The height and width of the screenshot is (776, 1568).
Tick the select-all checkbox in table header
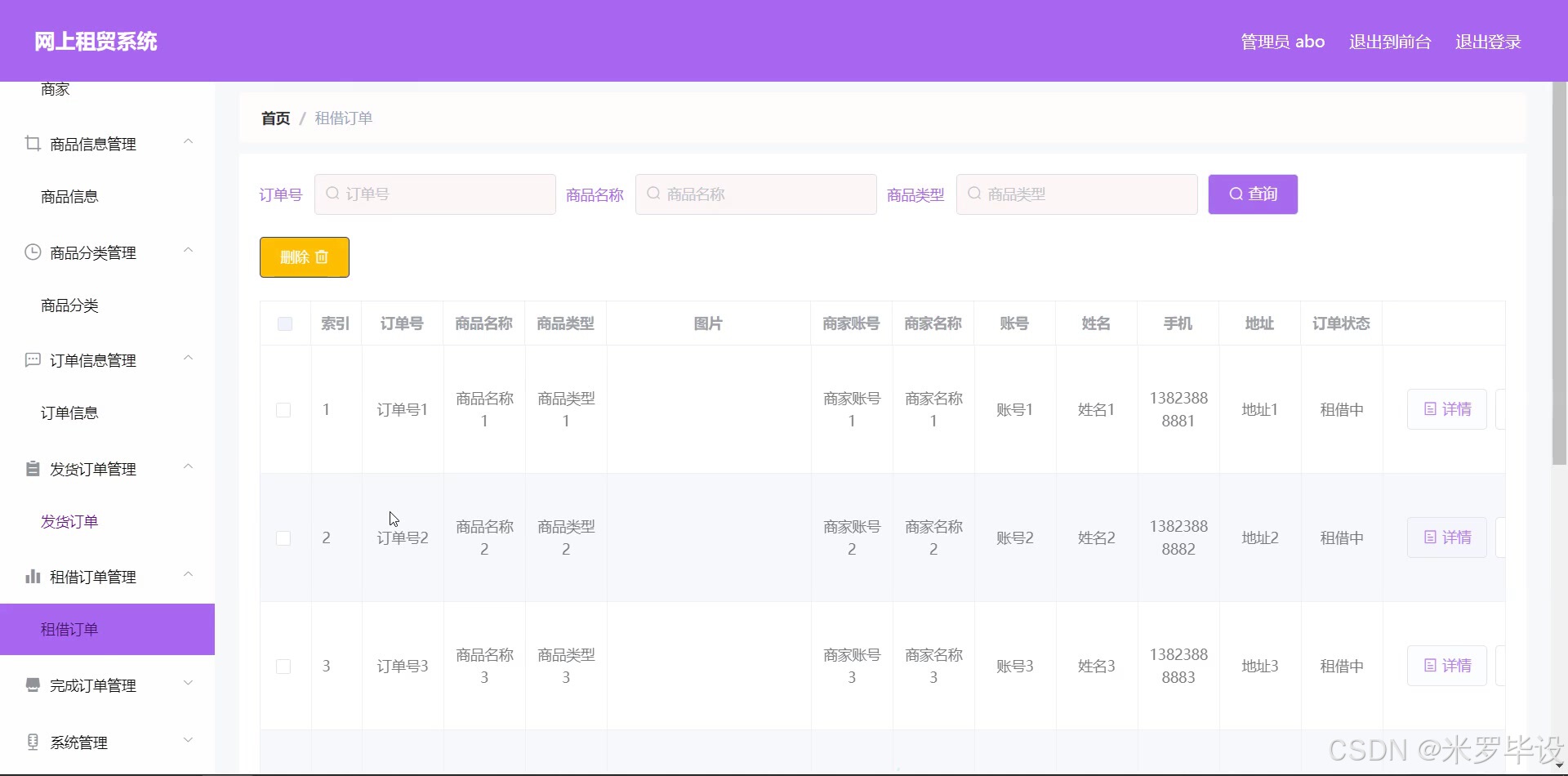285,323
